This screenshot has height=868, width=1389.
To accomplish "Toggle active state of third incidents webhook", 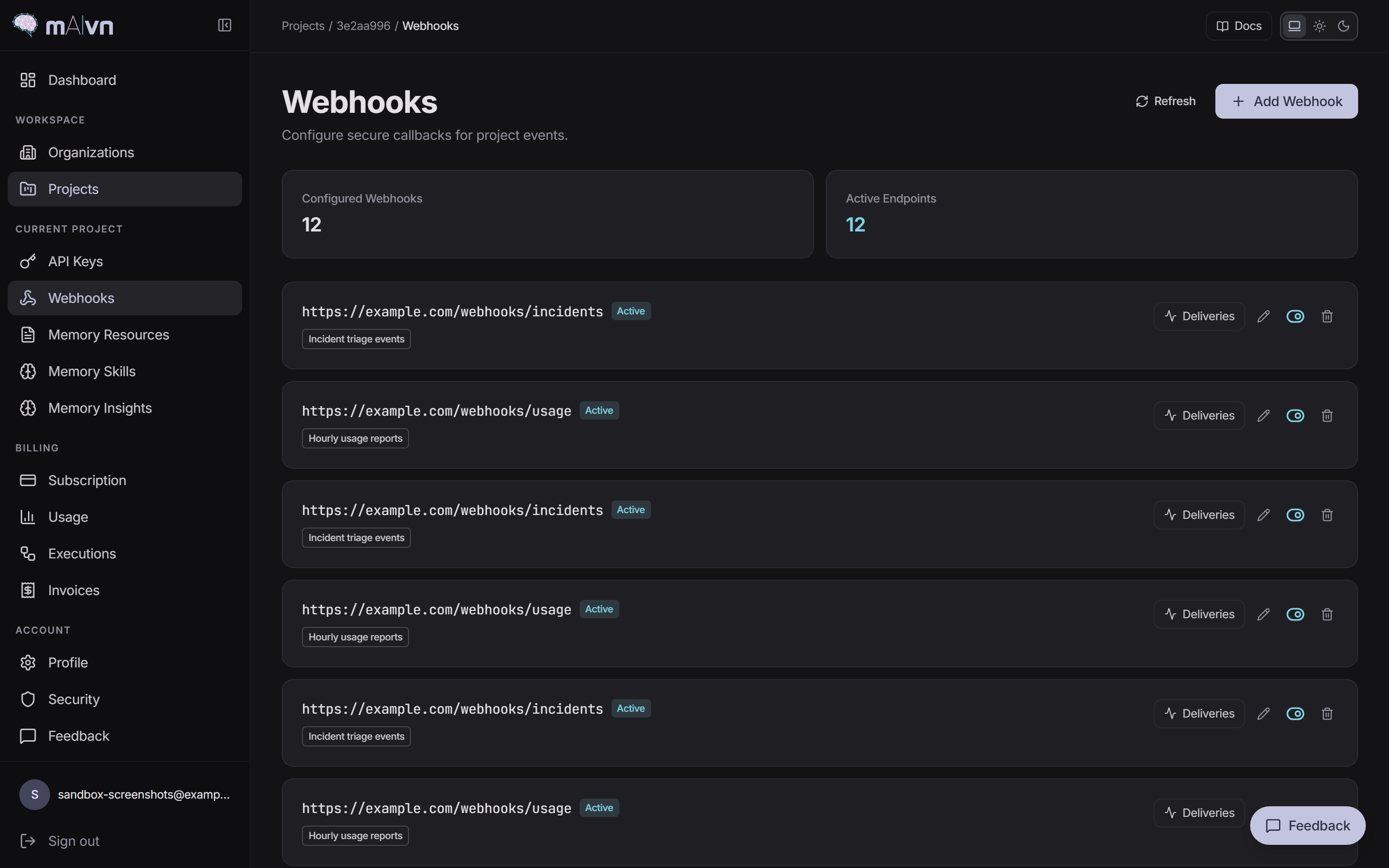I will (1295, 714).
